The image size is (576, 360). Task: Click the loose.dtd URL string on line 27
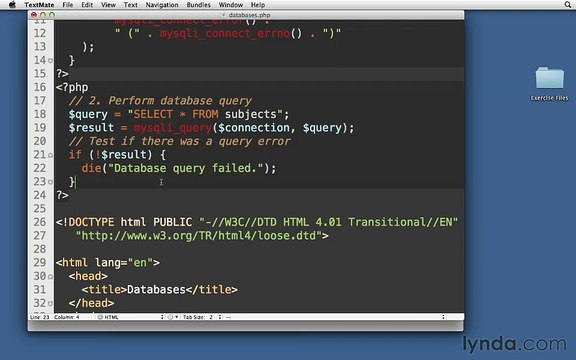click(198, 236)
